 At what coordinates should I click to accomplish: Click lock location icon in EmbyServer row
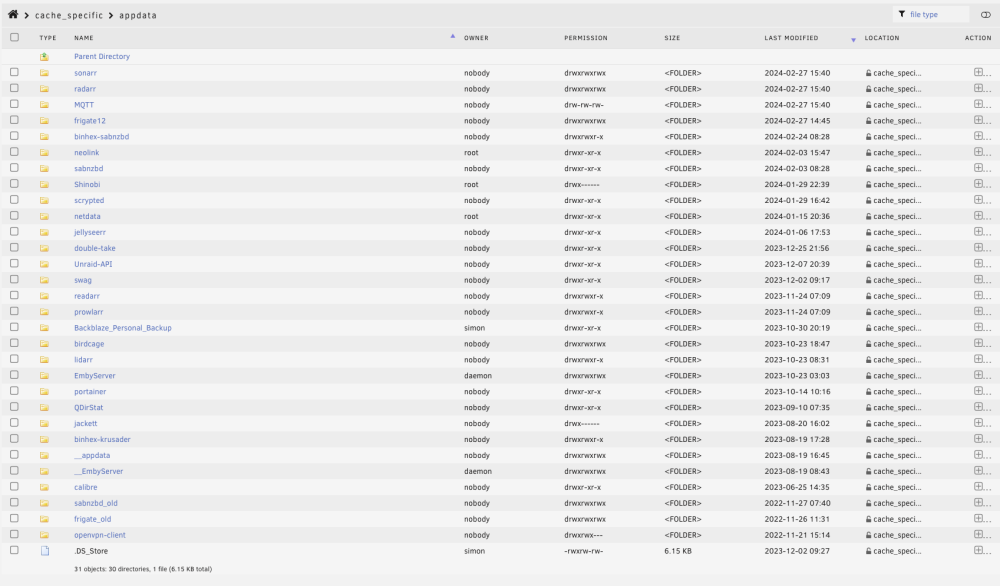click(869, 376)
